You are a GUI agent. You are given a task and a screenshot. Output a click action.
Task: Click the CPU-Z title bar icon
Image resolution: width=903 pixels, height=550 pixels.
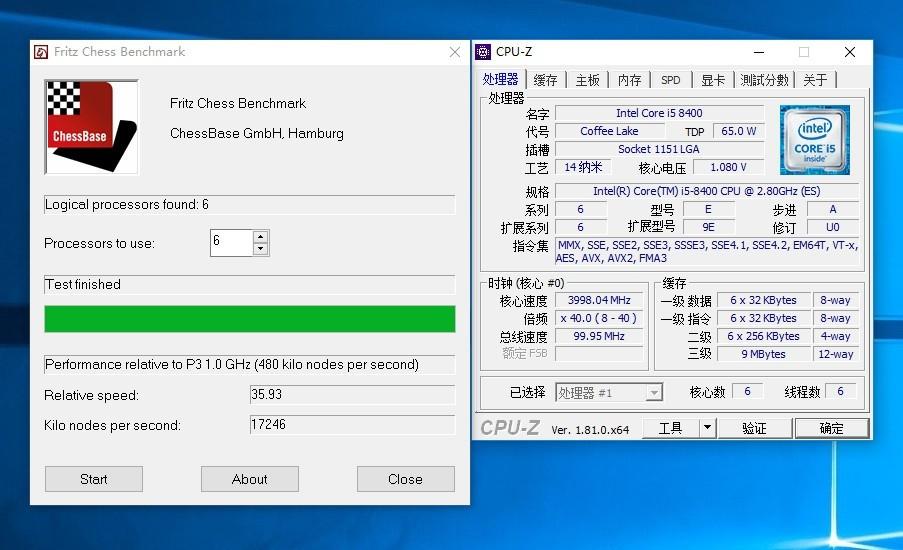coord(483,52)
